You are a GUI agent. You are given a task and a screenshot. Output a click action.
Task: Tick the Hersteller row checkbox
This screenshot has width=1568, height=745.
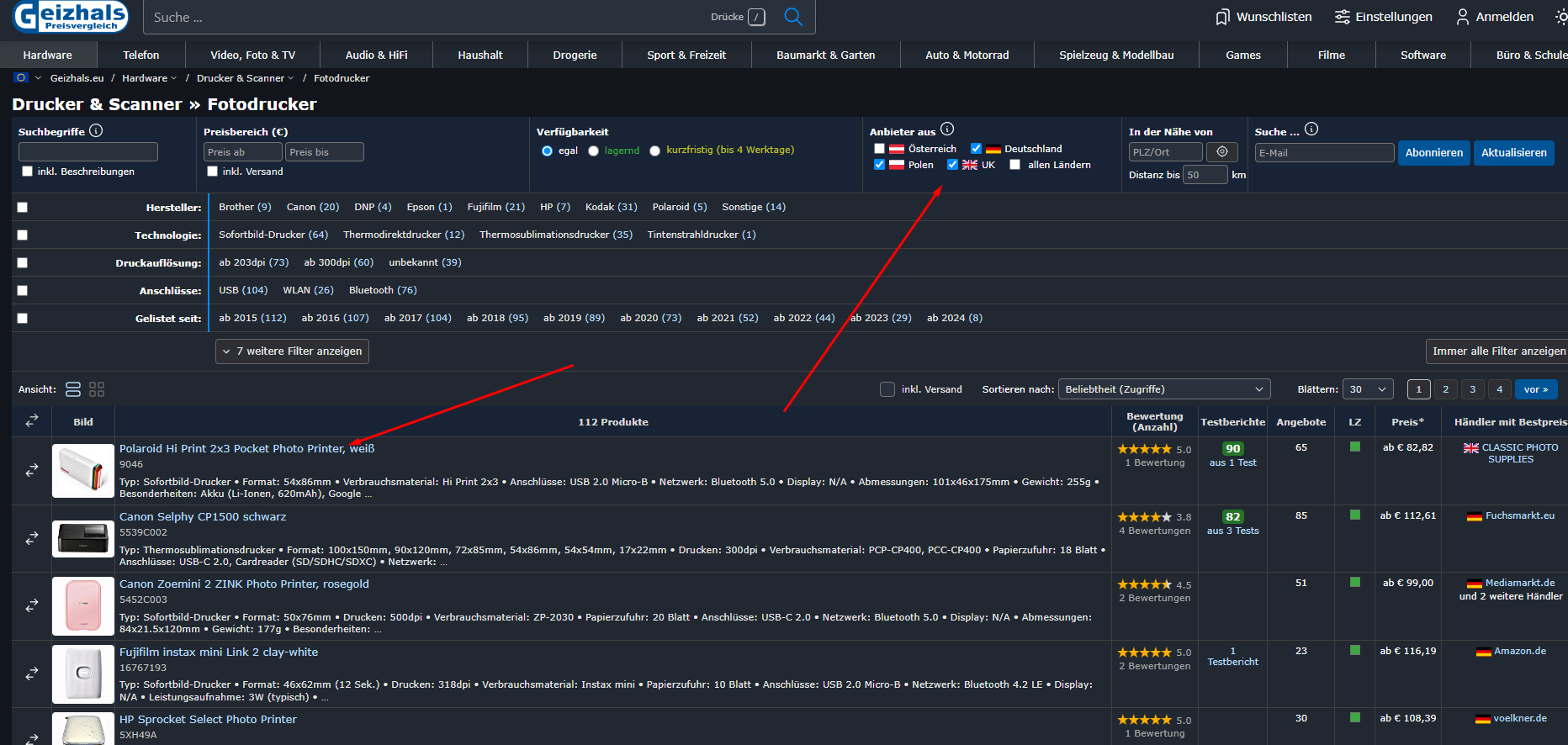[x=23, y=208]
